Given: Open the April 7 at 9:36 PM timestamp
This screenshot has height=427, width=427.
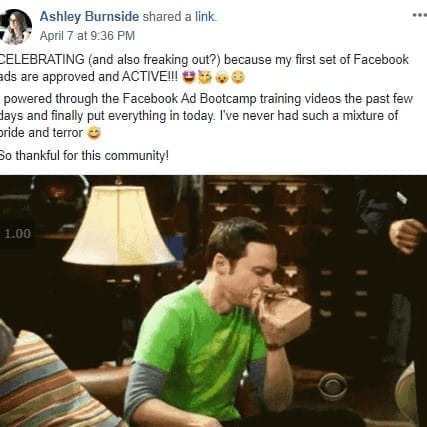Looking at the screenshot, I should [87, 36].
